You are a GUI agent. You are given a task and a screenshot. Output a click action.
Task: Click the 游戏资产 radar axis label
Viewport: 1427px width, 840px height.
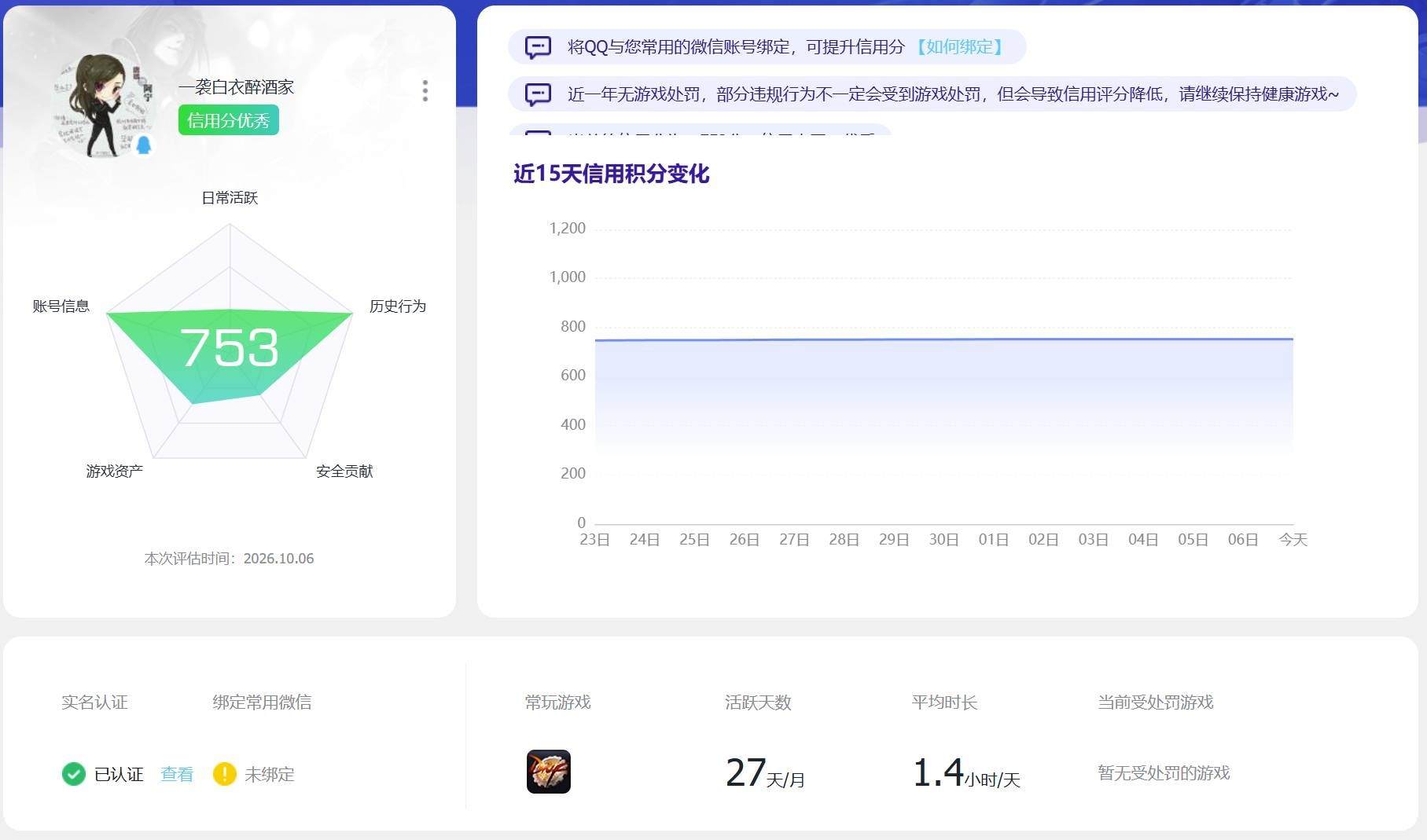point(115,471)
